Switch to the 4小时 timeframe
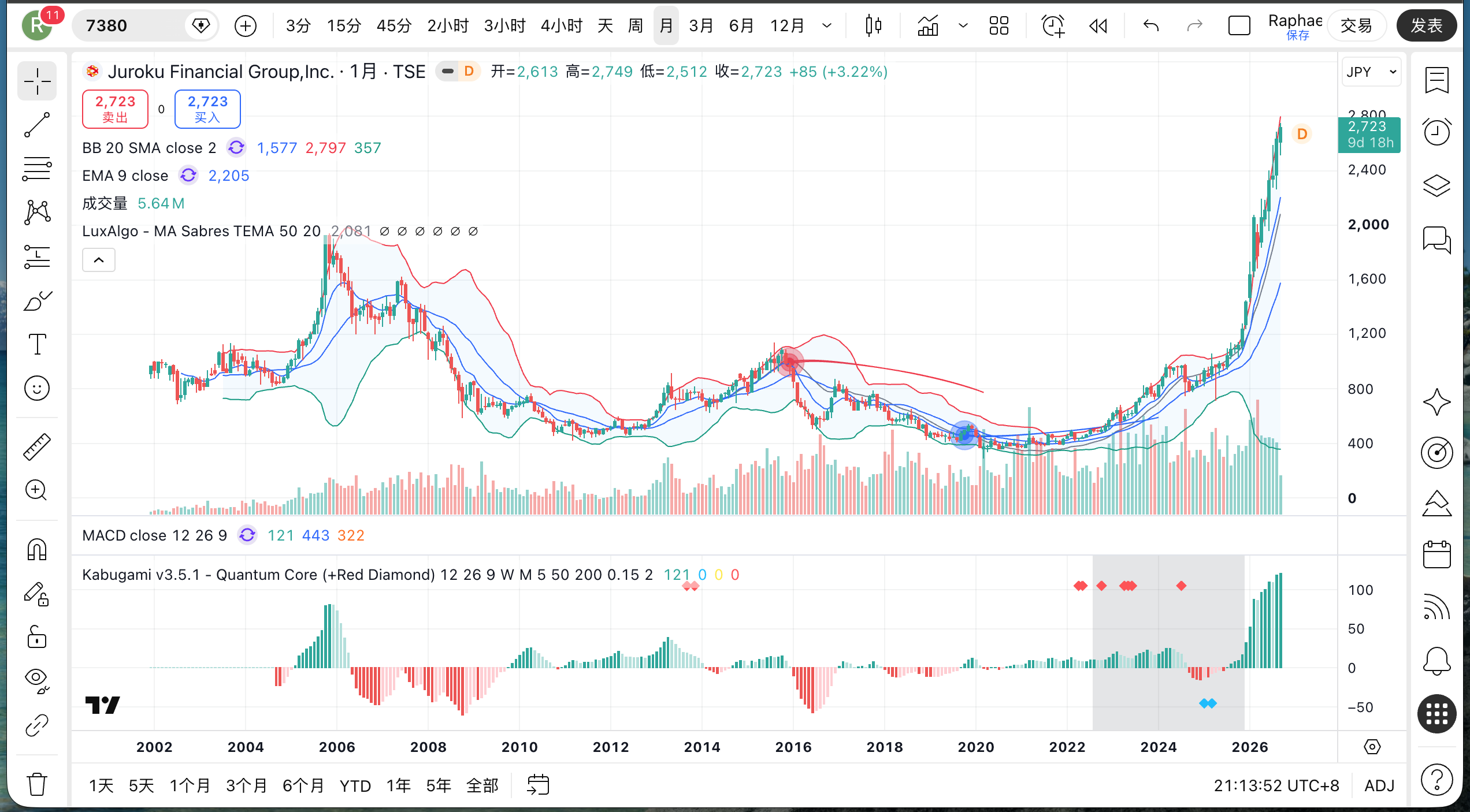The height and width of the screenshot is (812, 1470). click(x=561, y=25)
